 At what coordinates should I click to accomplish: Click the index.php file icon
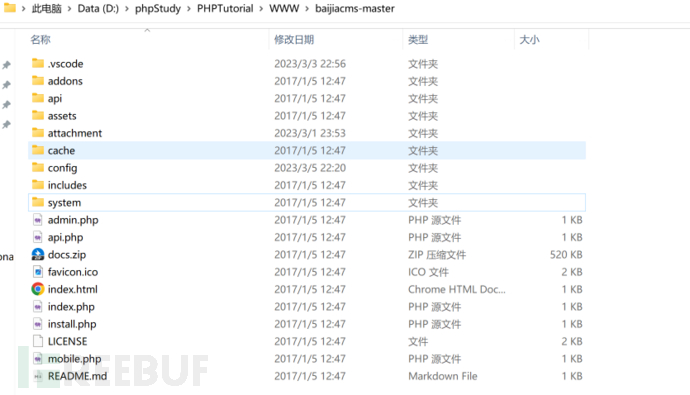(x=38, y=307)
